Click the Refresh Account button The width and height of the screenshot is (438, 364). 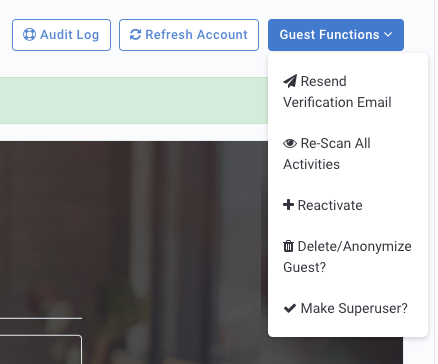coord(189,35)
